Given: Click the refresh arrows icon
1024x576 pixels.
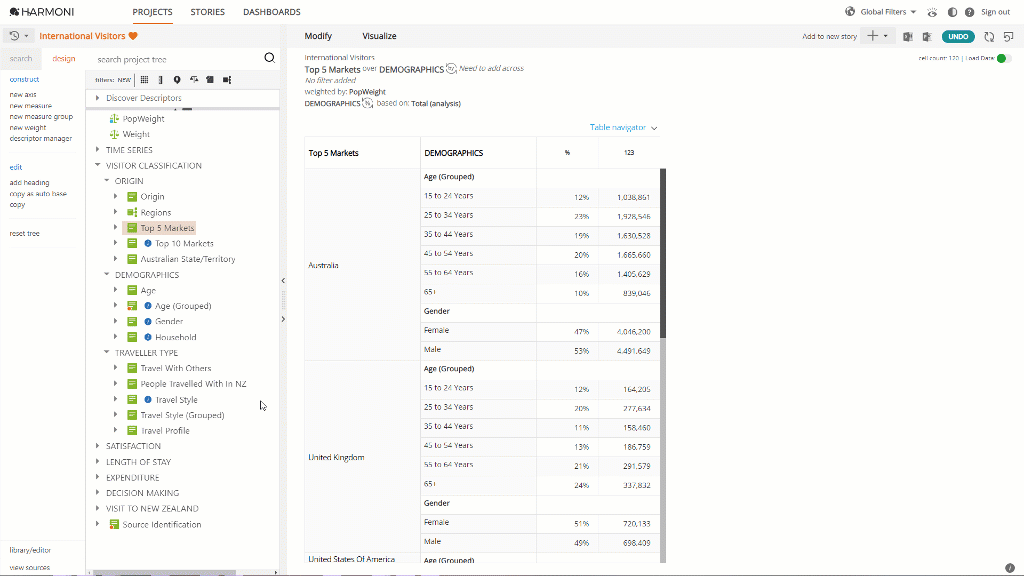Looking at the screenshot, I should (989, 37).
